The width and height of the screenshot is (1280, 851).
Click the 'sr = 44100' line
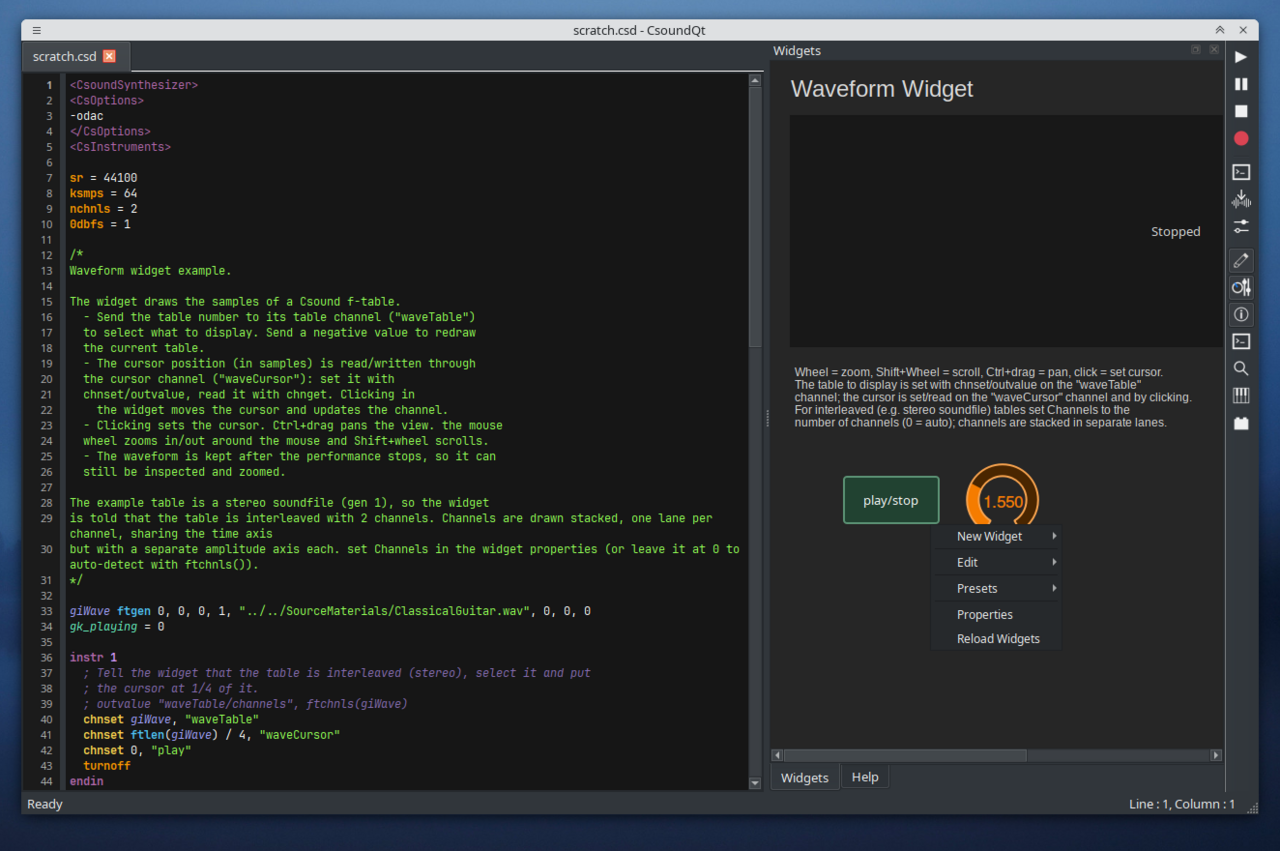[104, 178]
